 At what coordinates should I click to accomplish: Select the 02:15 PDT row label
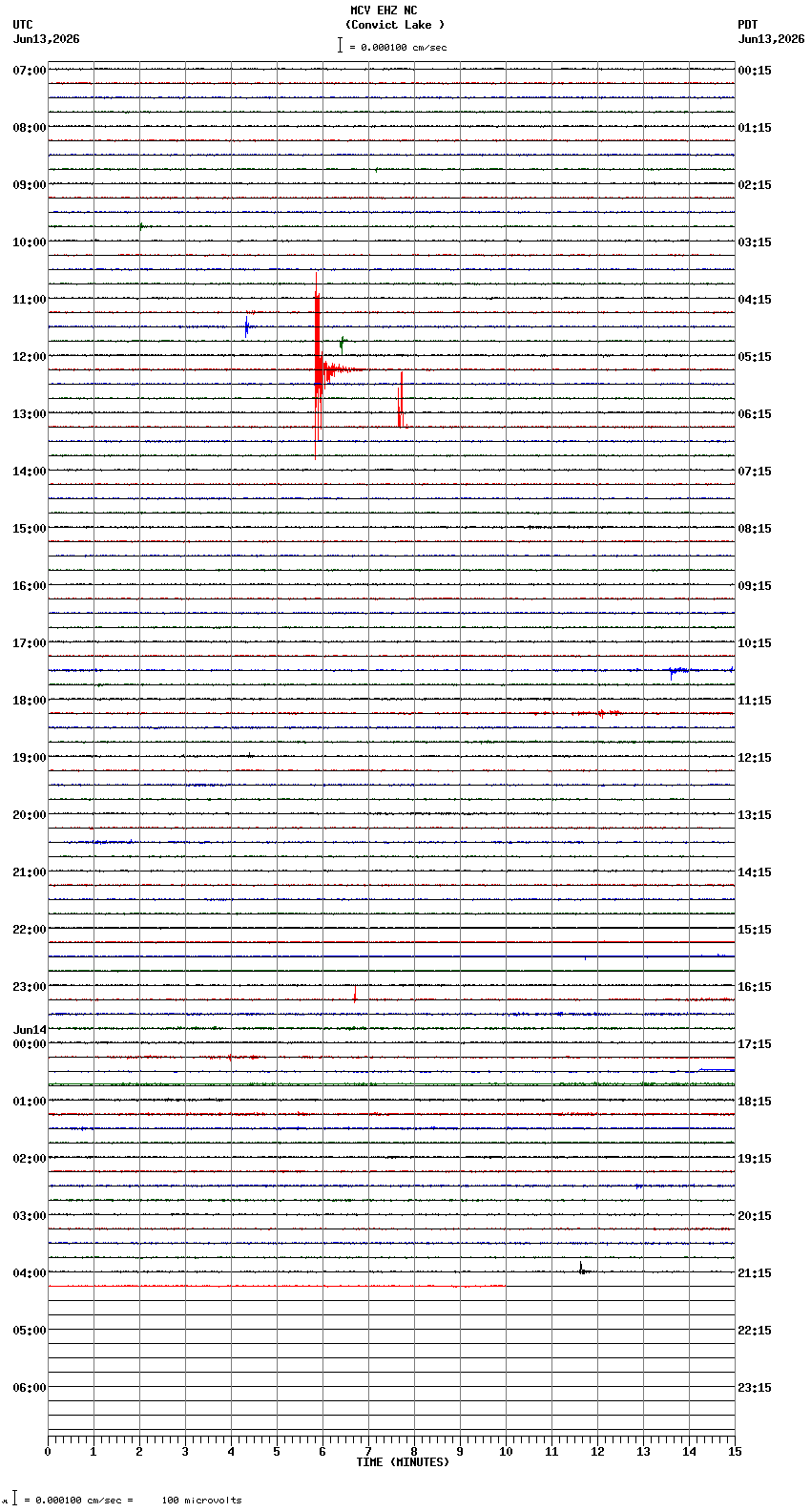755,185
